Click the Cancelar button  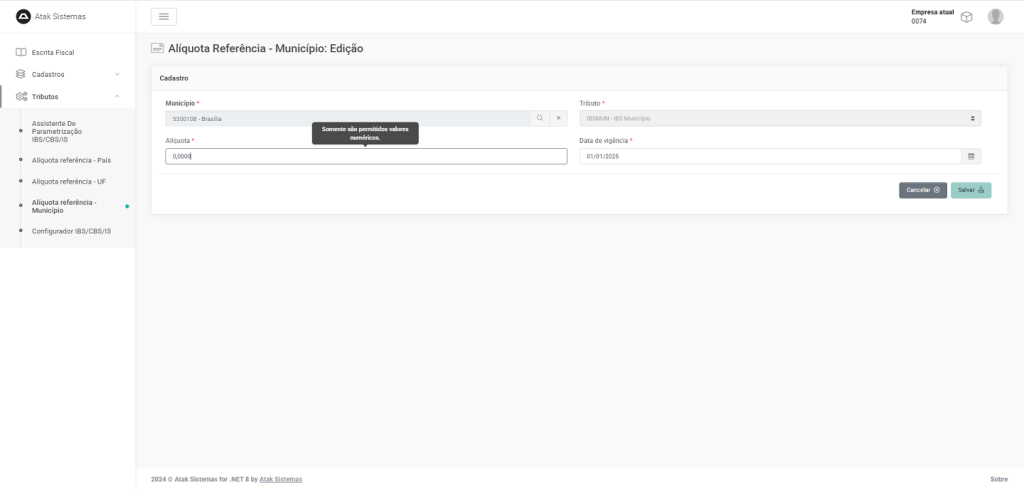(x=922, y=190)
